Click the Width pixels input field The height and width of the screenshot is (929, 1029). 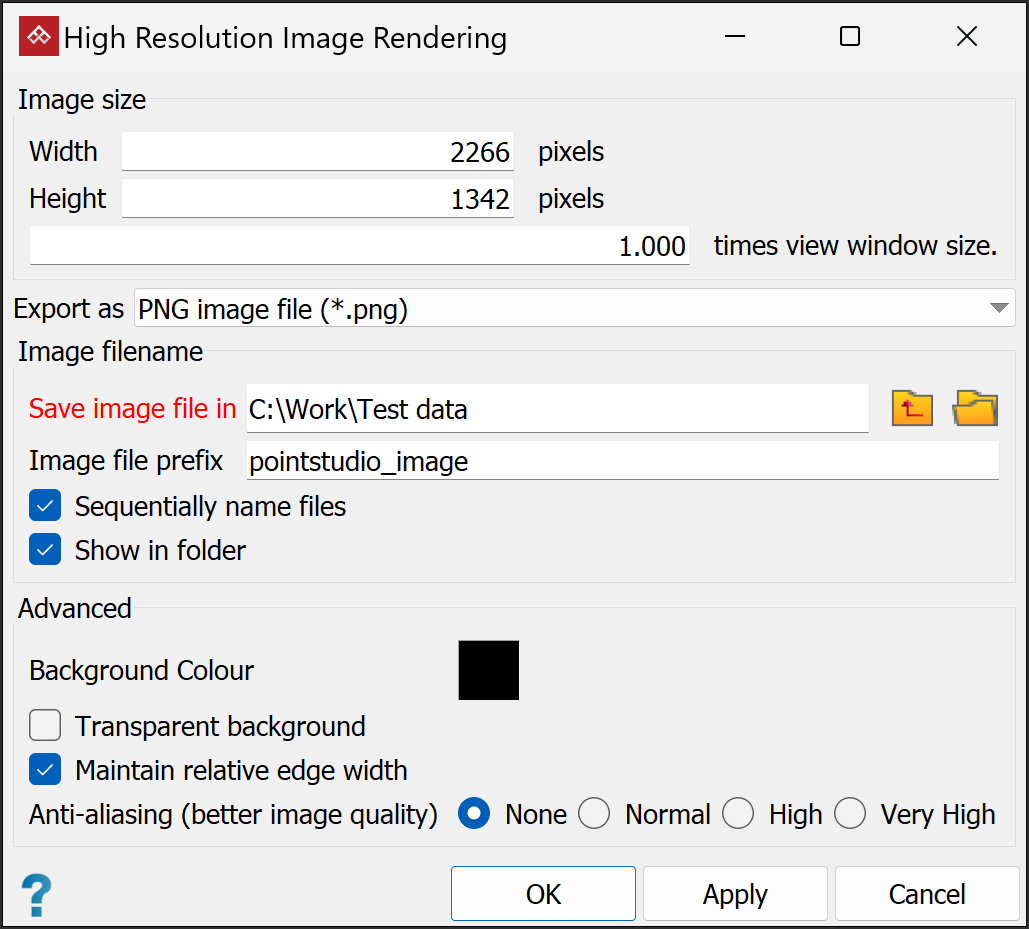tap(318, 152)
